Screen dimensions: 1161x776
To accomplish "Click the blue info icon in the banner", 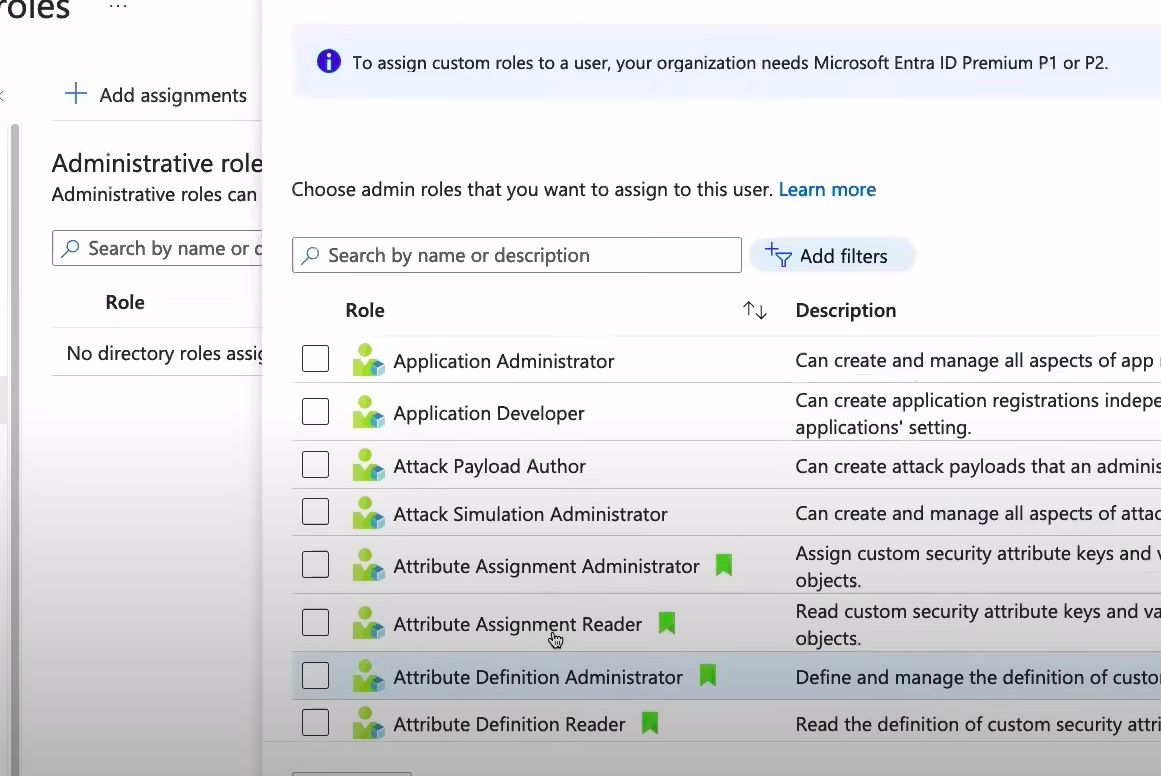I will point(328,62).
